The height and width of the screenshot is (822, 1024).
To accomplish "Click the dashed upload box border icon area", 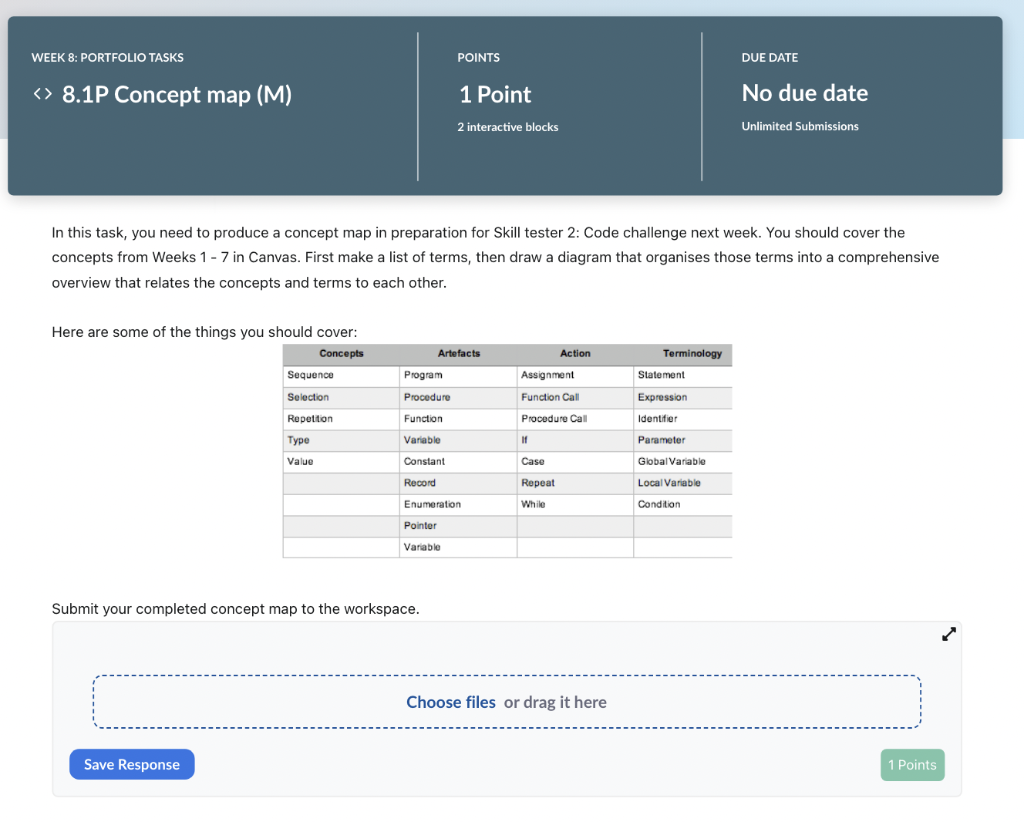I will coord(506,701).
